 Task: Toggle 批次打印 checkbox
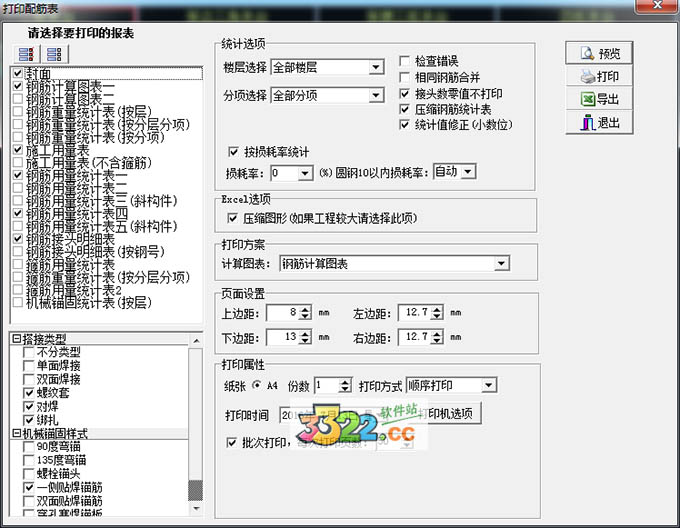[x=232, y=443]
